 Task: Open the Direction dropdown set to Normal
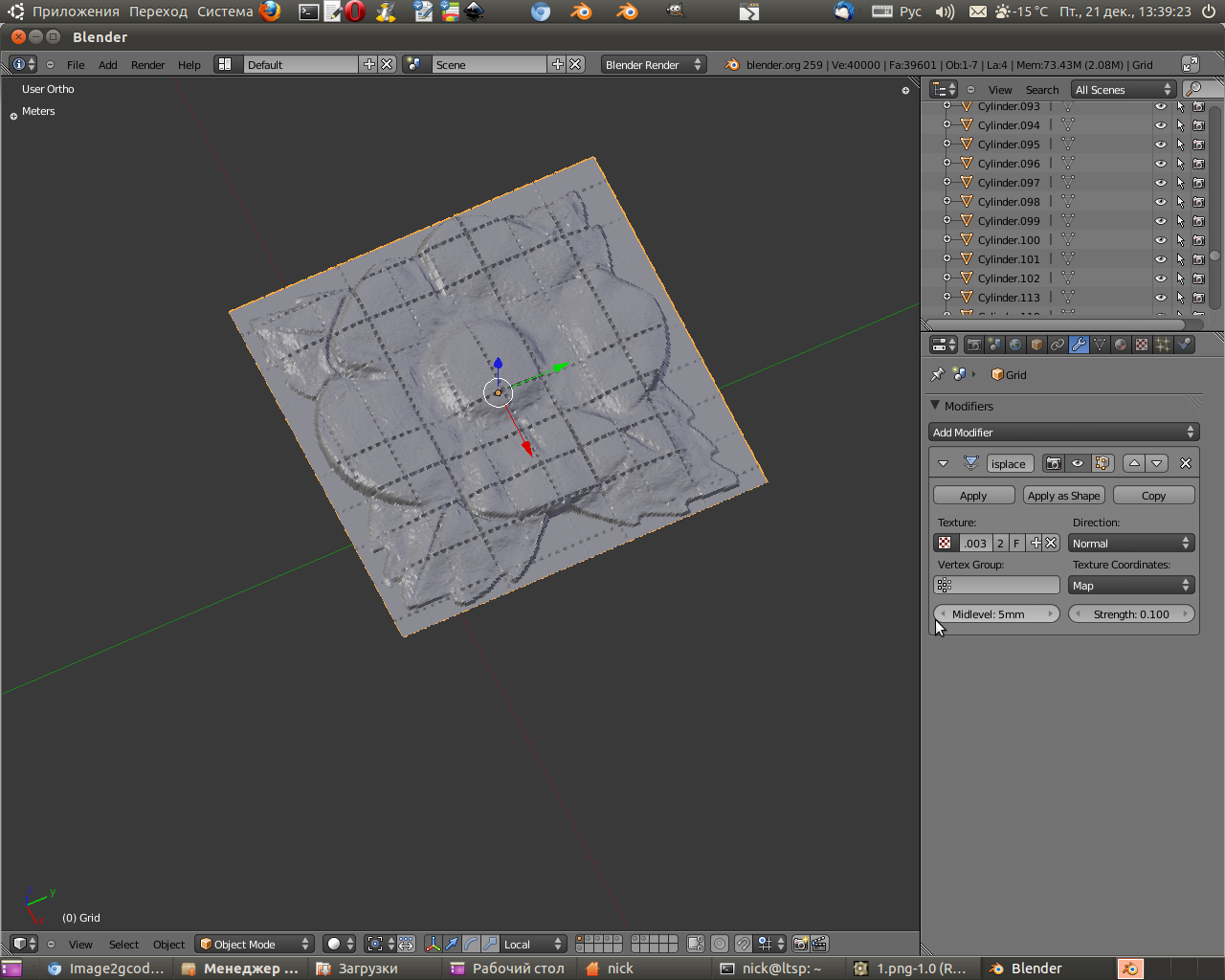coord(1130,544)
